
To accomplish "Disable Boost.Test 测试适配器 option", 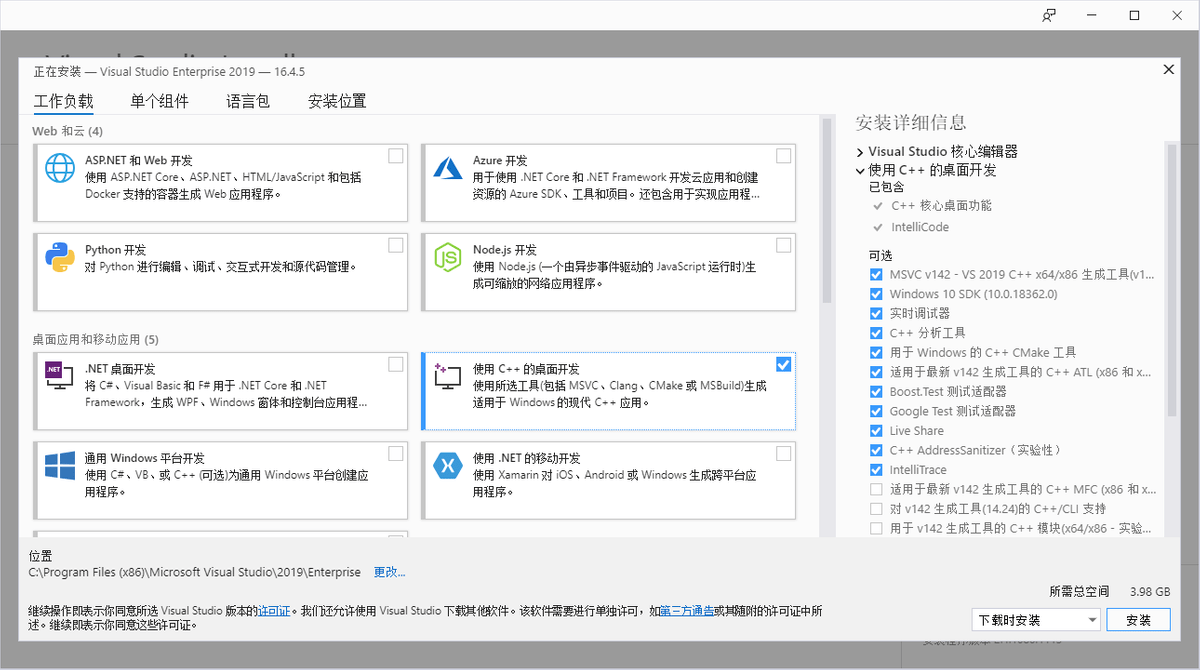I will pyautogui.click(x=875, y=391).
